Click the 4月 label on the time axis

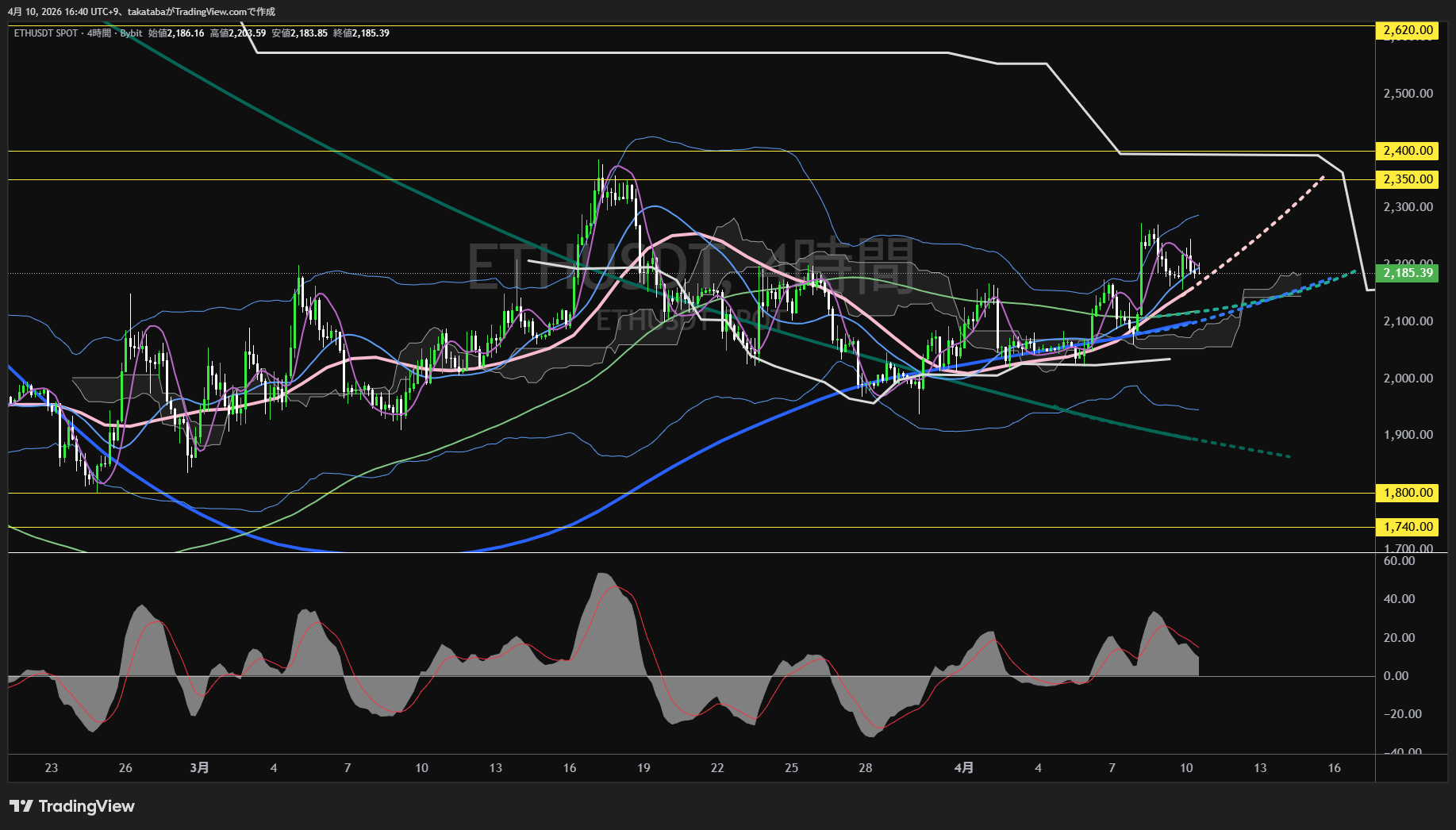963,767
